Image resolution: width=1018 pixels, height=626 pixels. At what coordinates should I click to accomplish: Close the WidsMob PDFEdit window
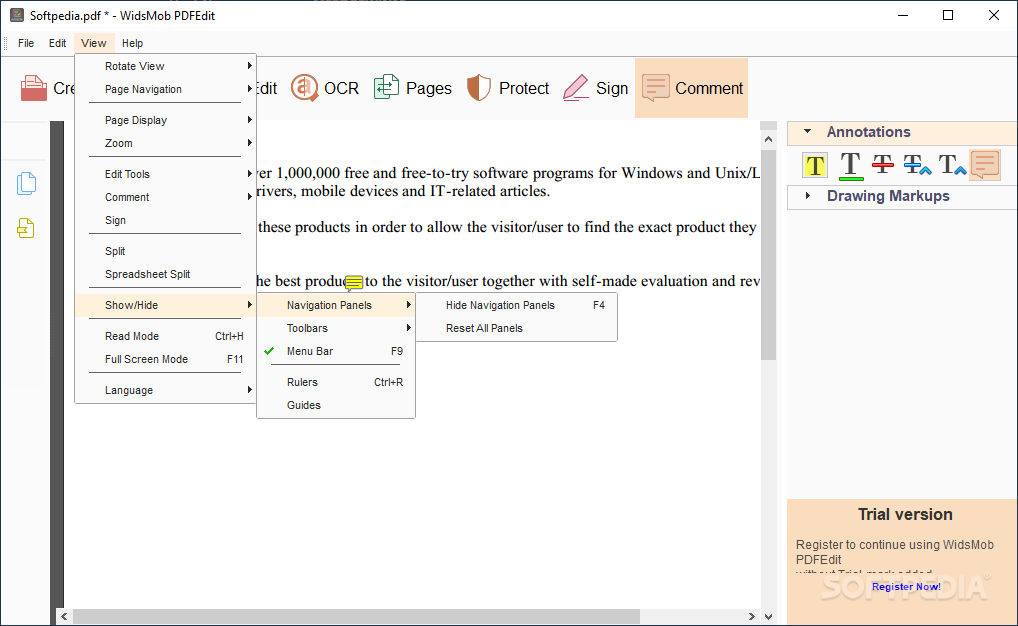click(993, 15)
